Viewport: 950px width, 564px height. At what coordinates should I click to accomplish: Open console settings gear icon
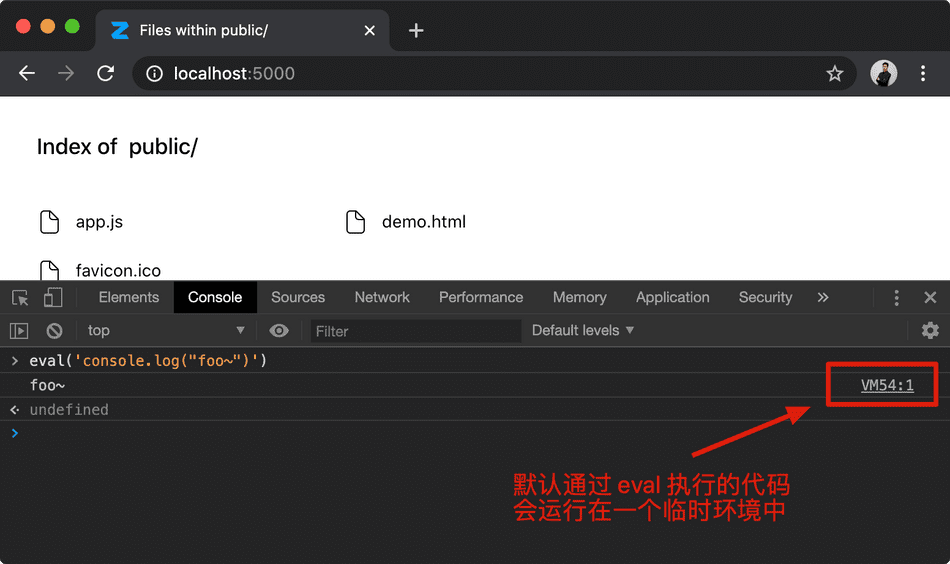930,331
